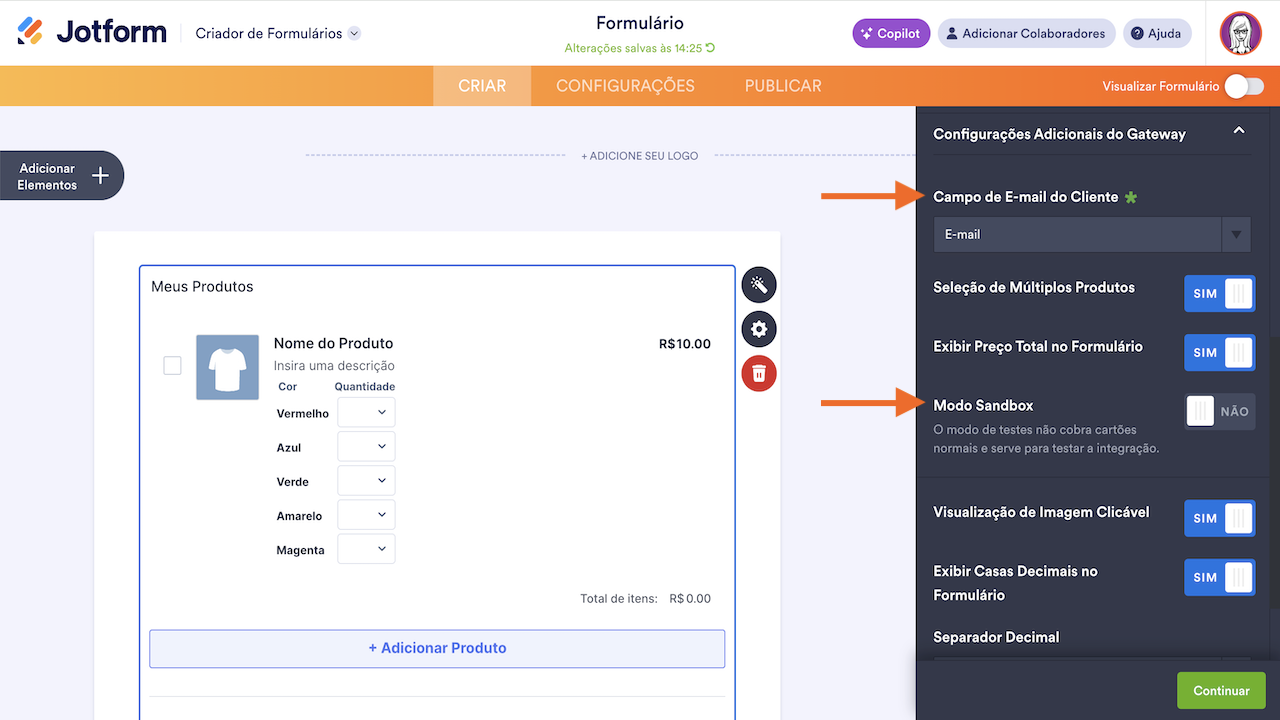
Task: Click the magic wand styling icon
Action: click(758, 284)
